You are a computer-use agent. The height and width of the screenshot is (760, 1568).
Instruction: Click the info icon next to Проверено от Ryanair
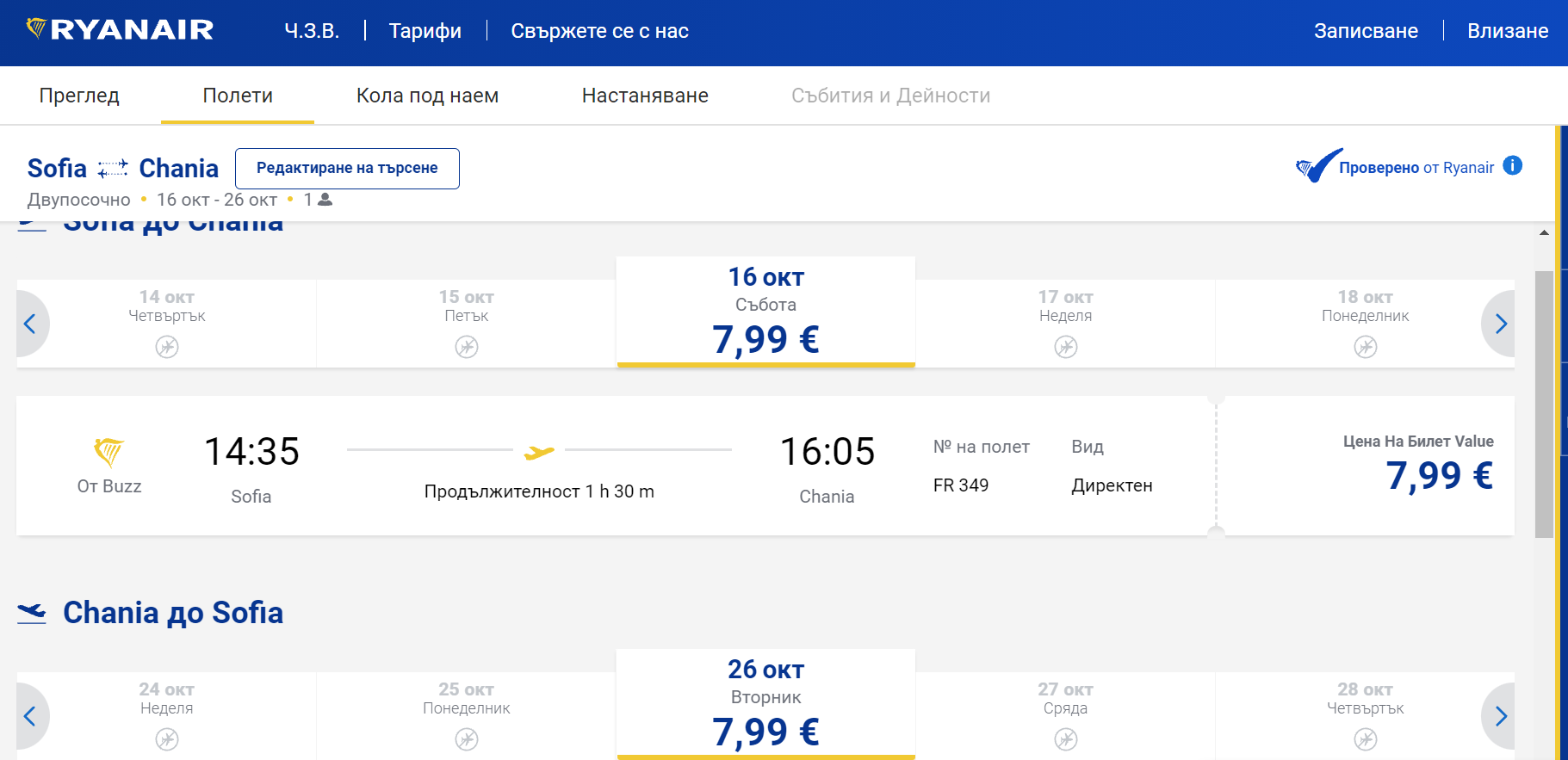(1512, 165)
